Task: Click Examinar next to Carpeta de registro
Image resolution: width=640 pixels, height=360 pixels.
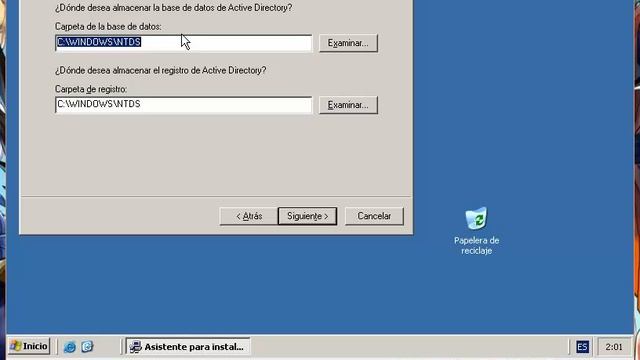Action: click(348, 105)
